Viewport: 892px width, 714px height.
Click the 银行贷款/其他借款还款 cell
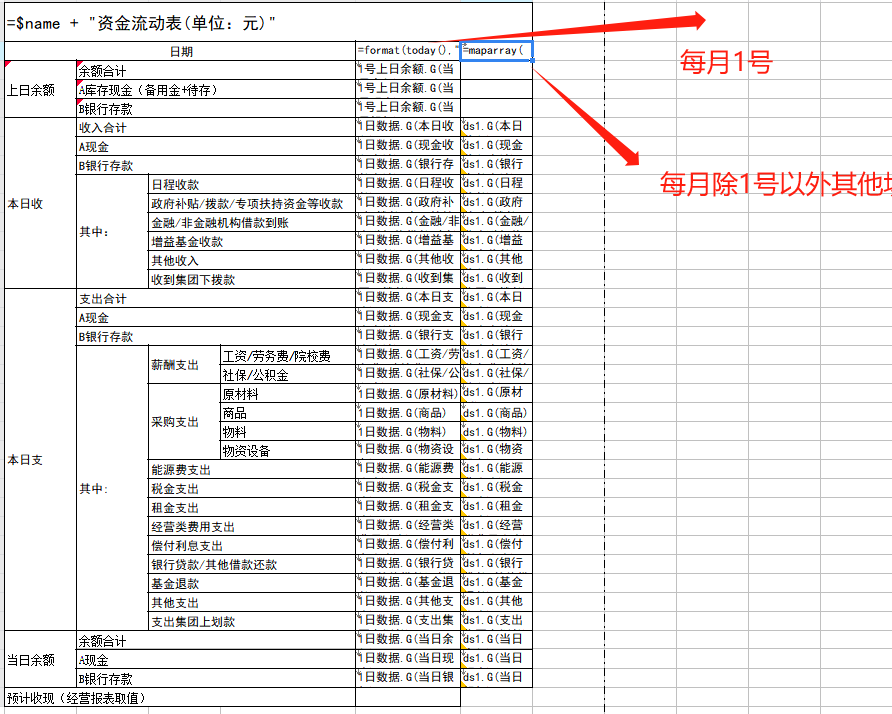(252, 564)
